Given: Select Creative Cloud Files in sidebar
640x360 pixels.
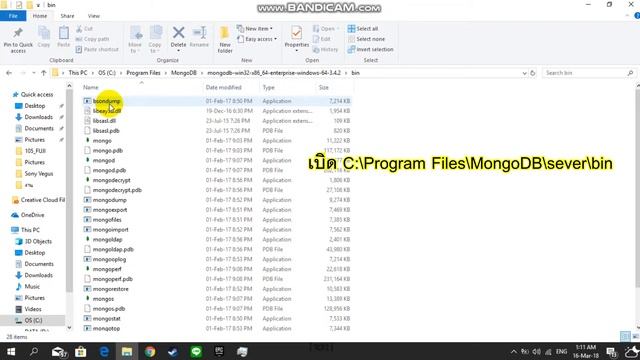Looking at the screenshot, I should 39,200.
